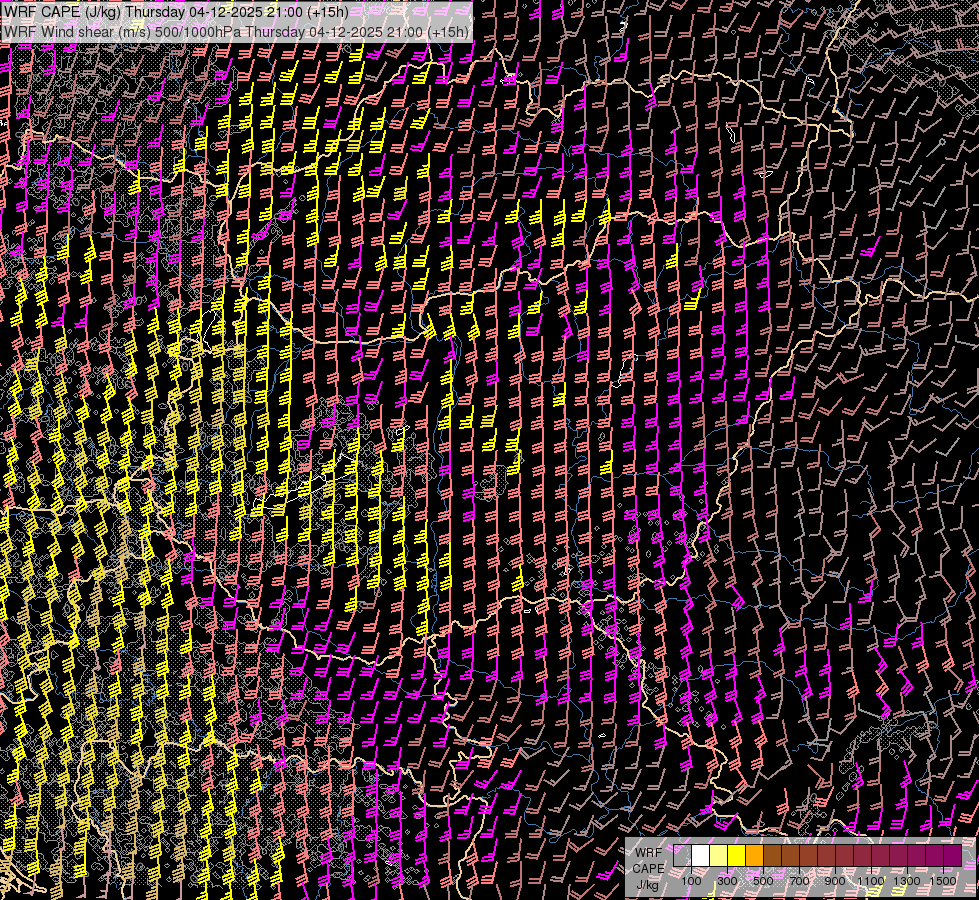Click the WRF CAPE title line
The height and width of the screenshot is (900, 979).
(175, 12)
